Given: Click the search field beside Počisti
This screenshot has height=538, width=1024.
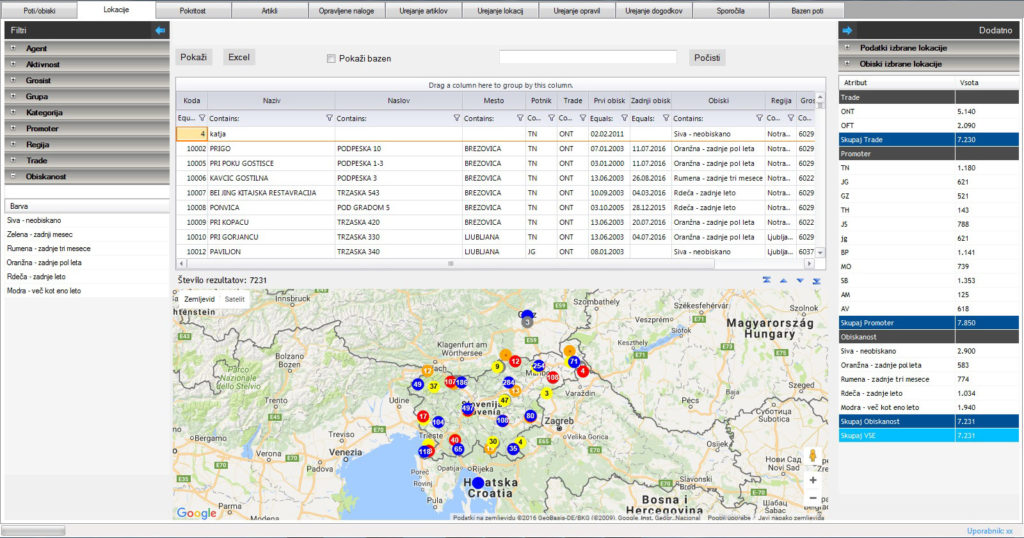Looking at the screenshot, I should coord(588,58).
